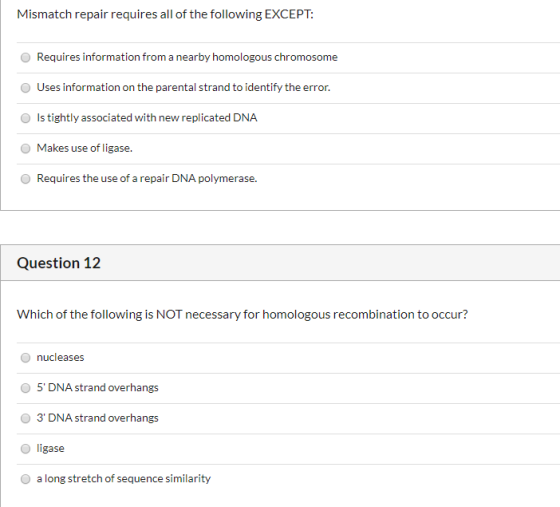Click answer text 'Makes use of ligase.'

coord(85,148)
